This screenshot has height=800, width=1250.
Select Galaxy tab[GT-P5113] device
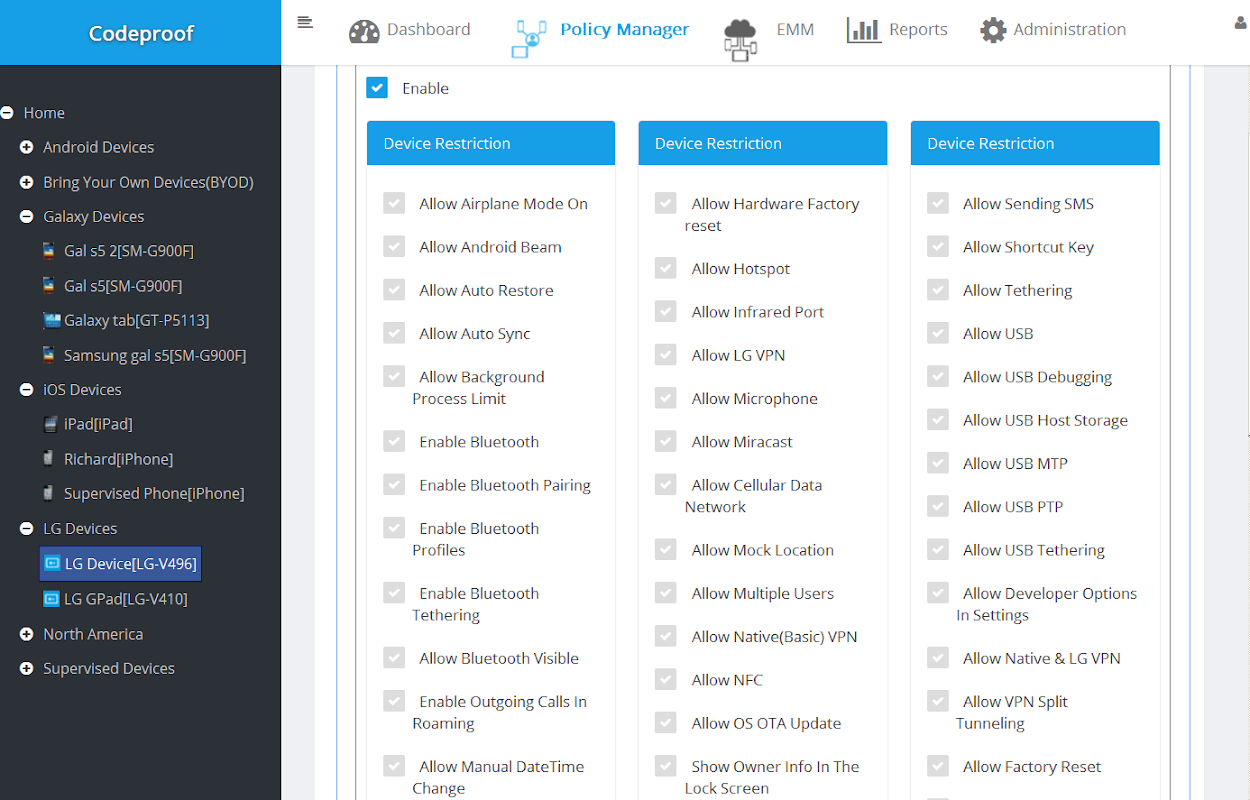tap(136, 320)
